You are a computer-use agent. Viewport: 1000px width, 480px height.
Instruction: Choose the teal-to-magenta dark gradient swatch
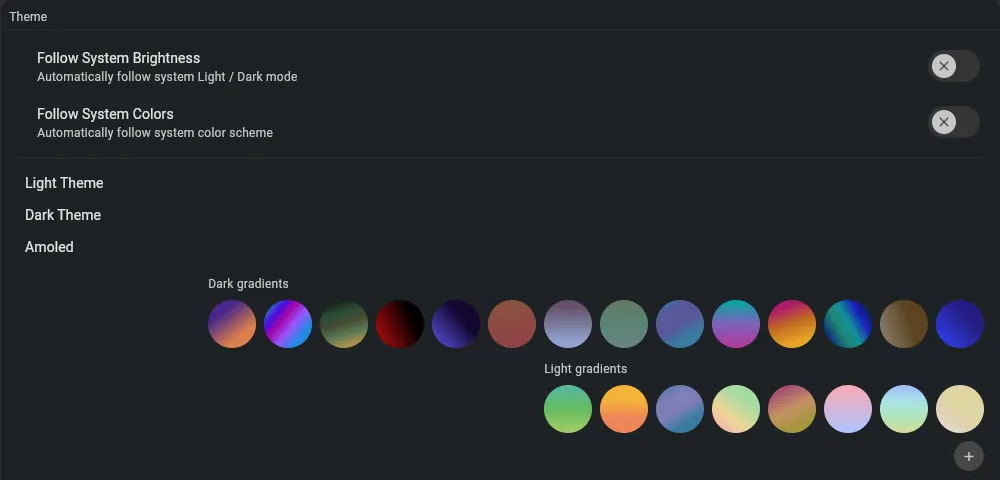tap(736, 324)
